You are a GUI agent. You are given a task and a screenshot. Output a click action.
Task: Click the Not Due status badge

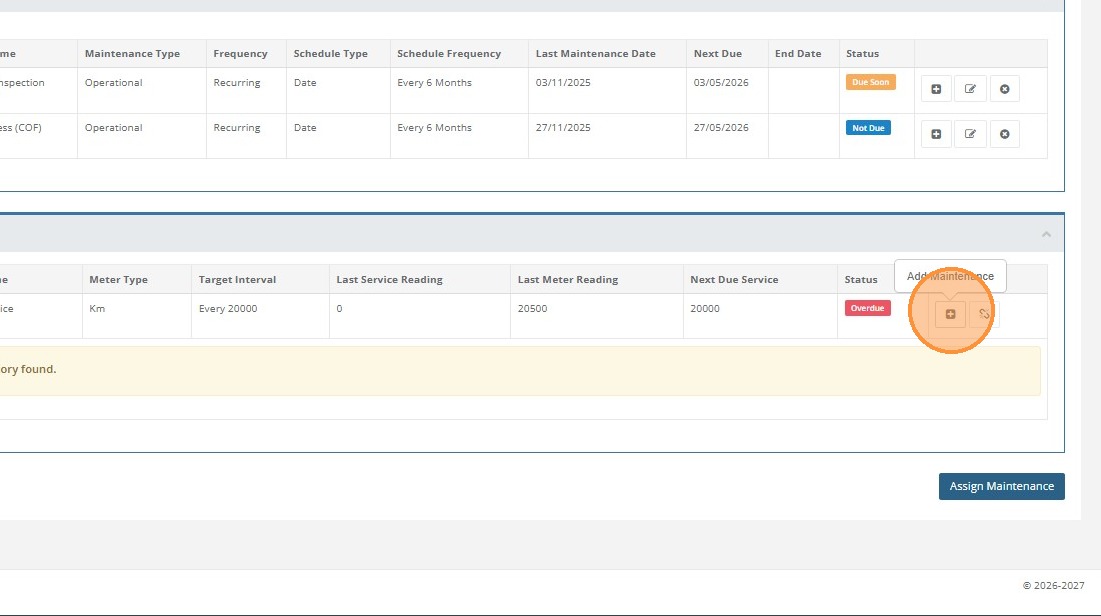point(868,128)
